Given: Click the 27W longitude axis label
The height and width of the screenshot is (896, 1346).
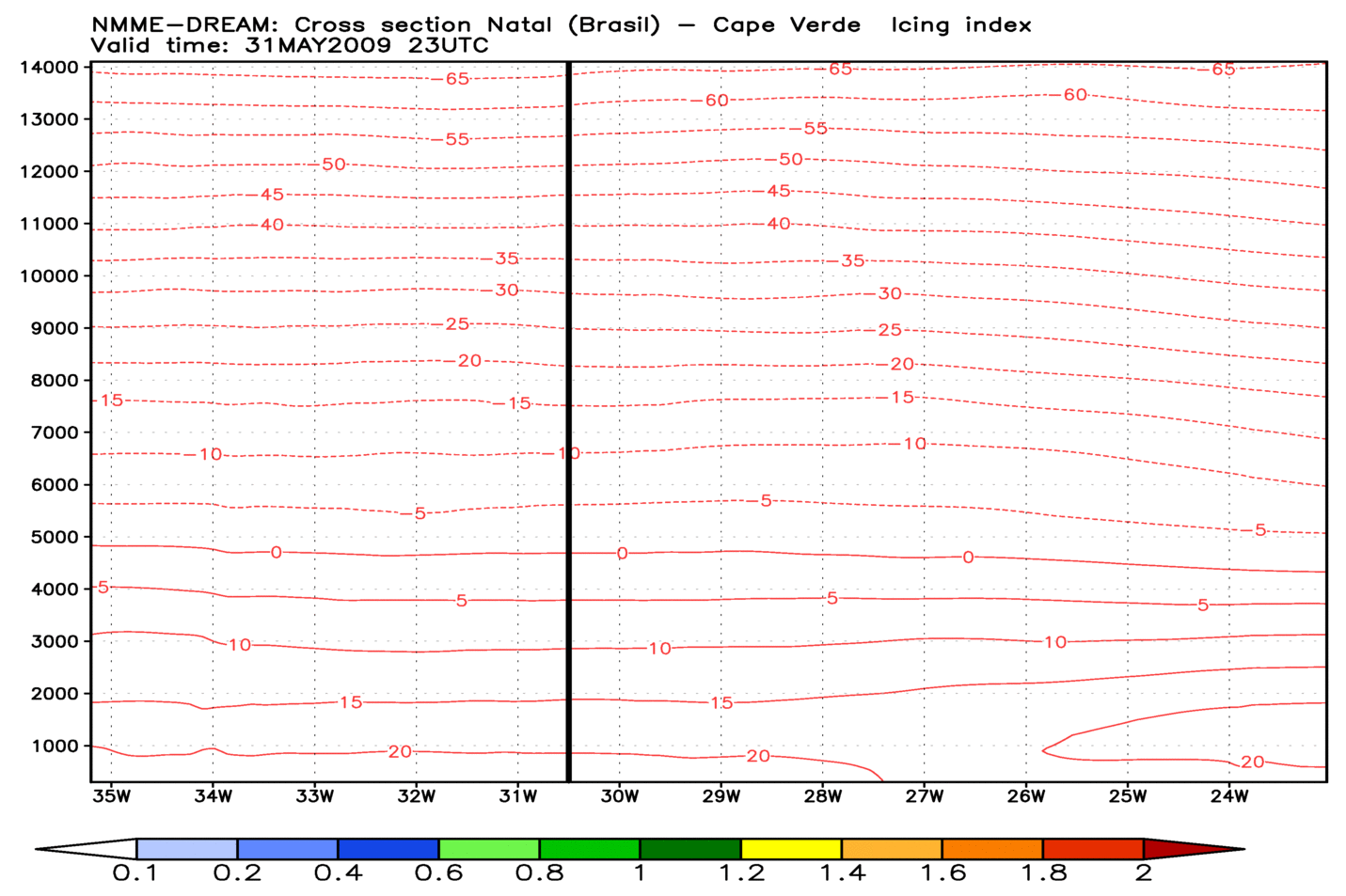Looking at the screenshot, I should (925, 796).
